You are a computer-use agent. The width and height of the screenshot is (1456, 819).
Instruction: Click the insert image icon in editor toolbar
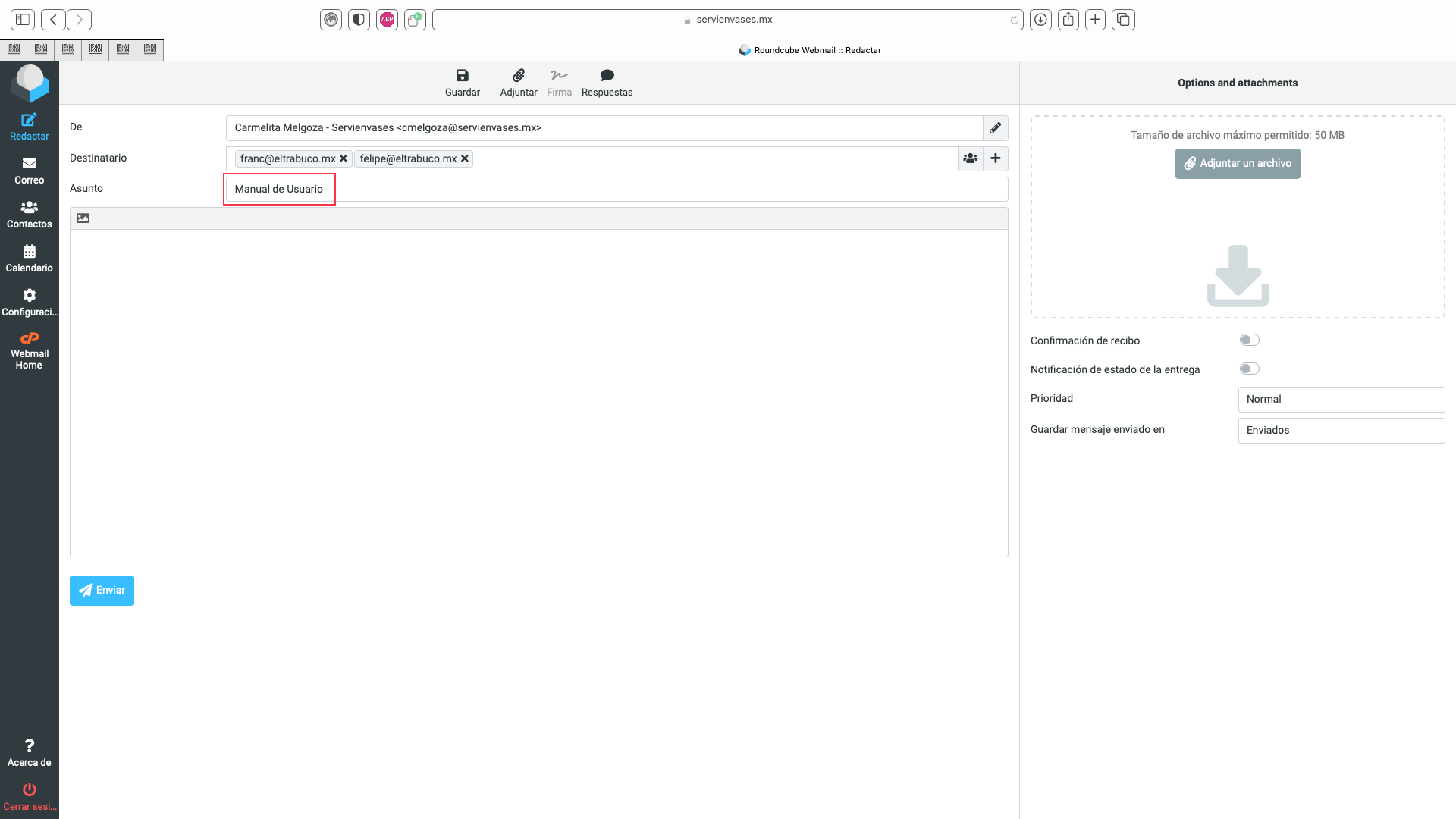pyautogui.click(x=83, y=218)
